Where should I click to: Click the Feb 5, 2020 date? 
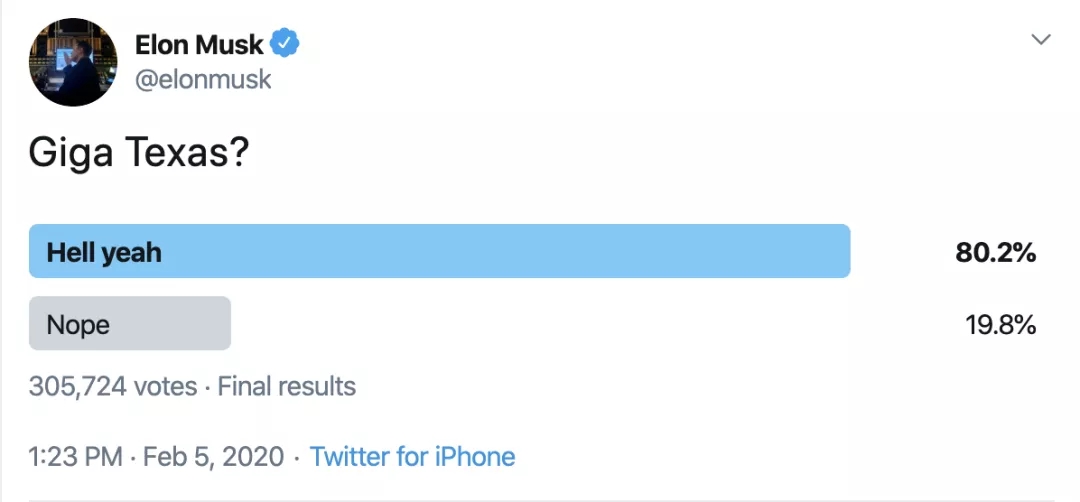213,458
